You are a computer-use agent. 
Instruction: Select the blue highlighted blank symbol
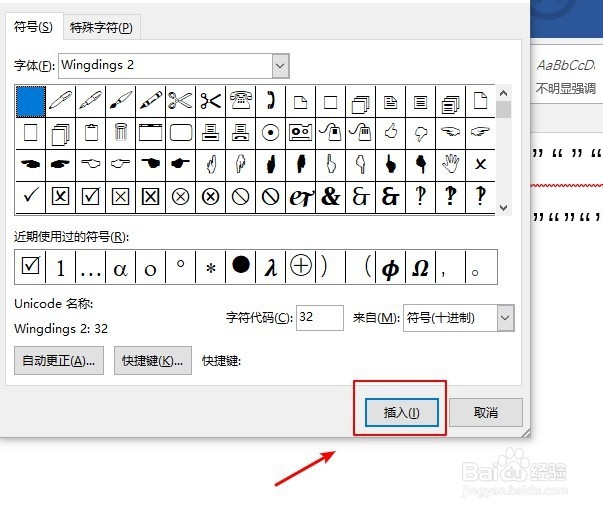[30, 102]
